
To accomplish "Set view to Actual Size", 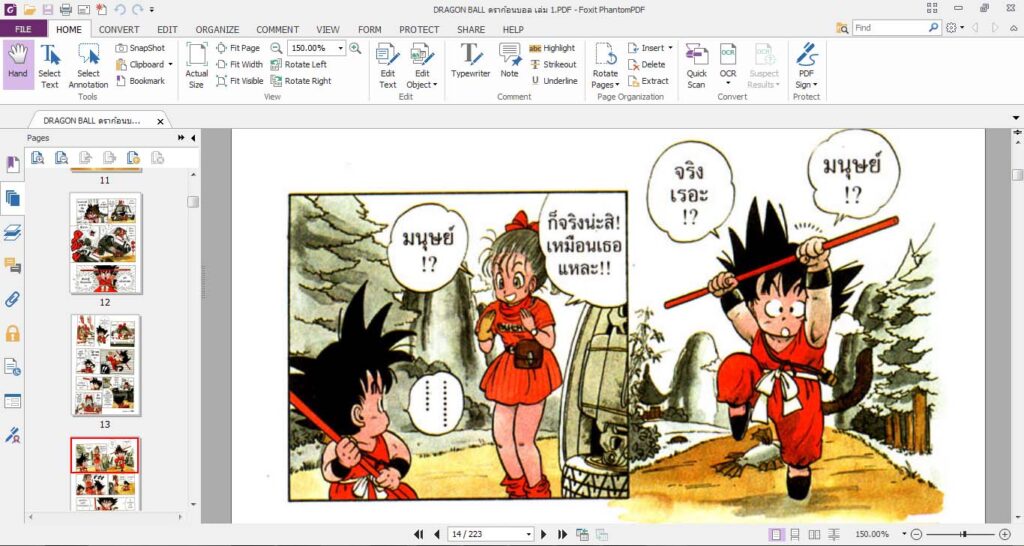I will coord(197,66).
